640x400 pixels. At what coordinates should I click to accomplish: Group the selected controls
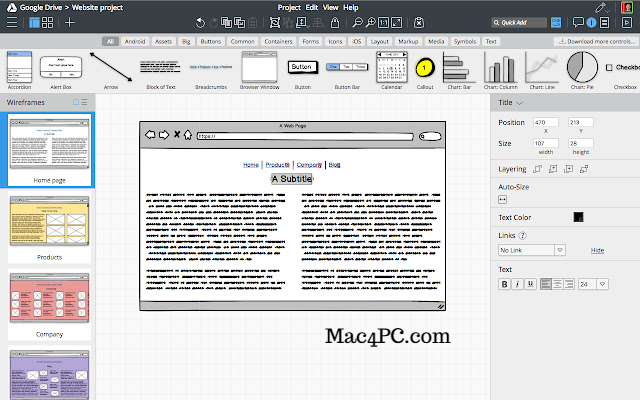(275, 22)
